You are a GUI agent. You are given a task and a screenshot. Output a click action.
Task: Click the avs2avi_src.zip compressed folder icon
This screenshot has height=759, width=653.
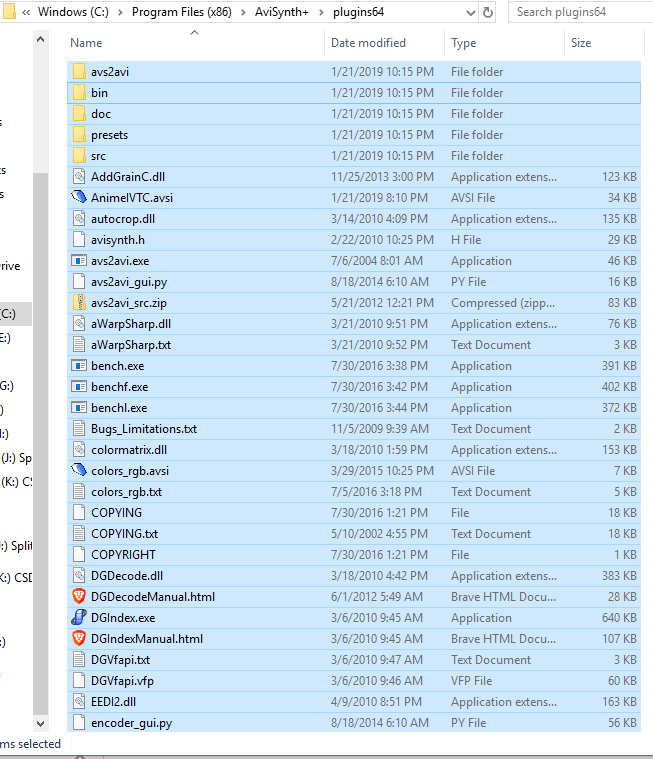coord(79,303)
